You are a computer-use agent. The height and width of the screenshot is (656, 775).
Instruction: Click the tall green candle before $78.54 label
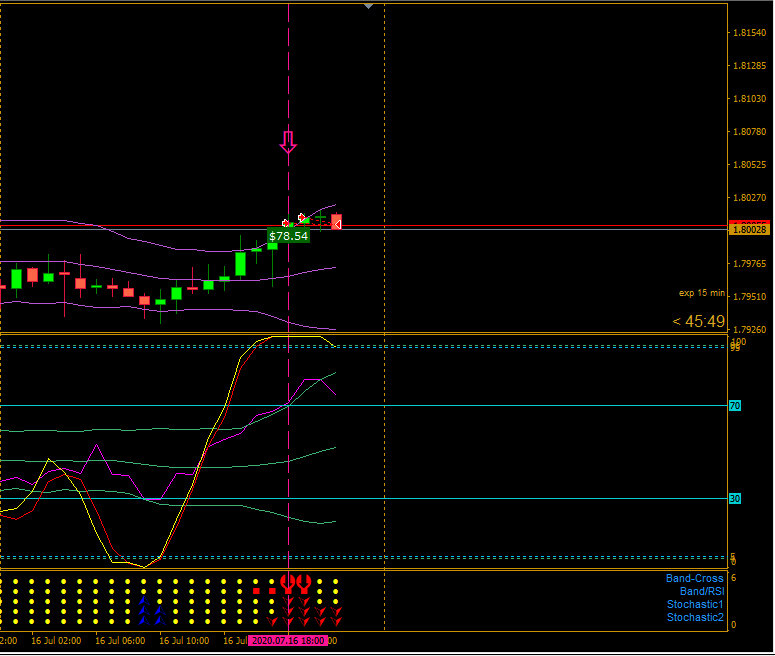pyautogui.click(x=240, y=263)
